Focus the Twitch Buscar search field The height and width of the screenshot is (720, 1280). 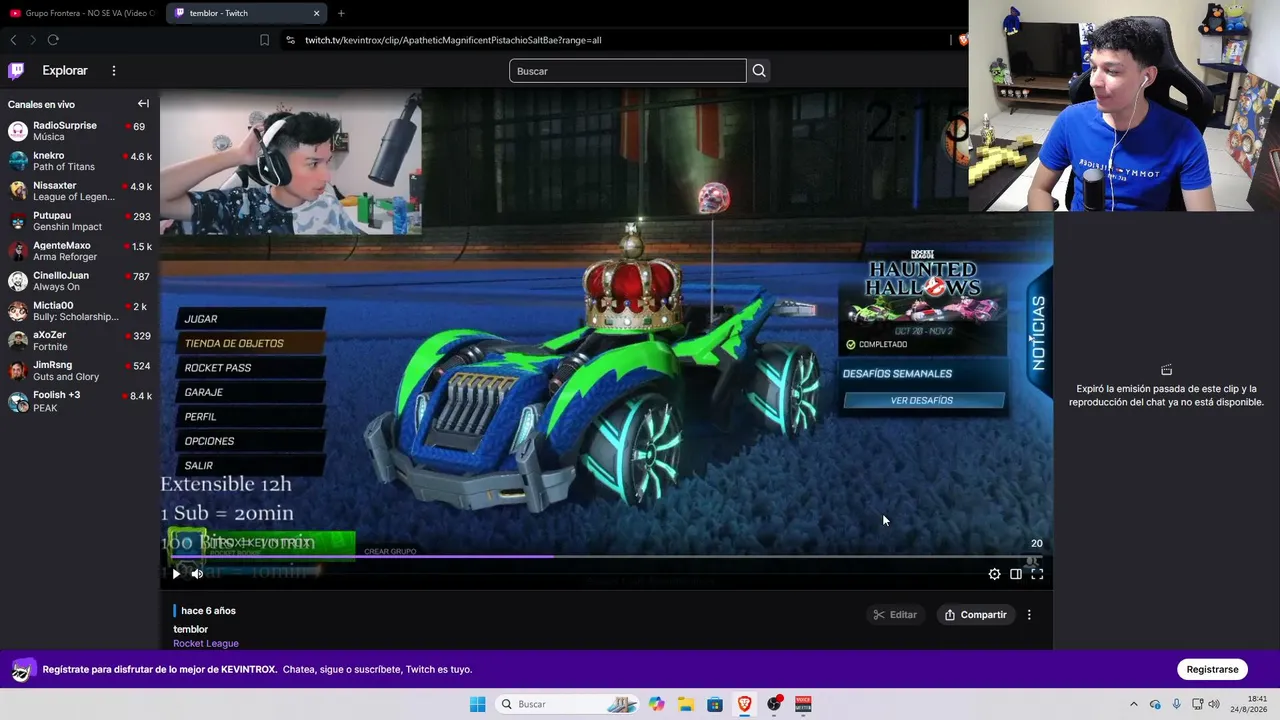[627, 71]
